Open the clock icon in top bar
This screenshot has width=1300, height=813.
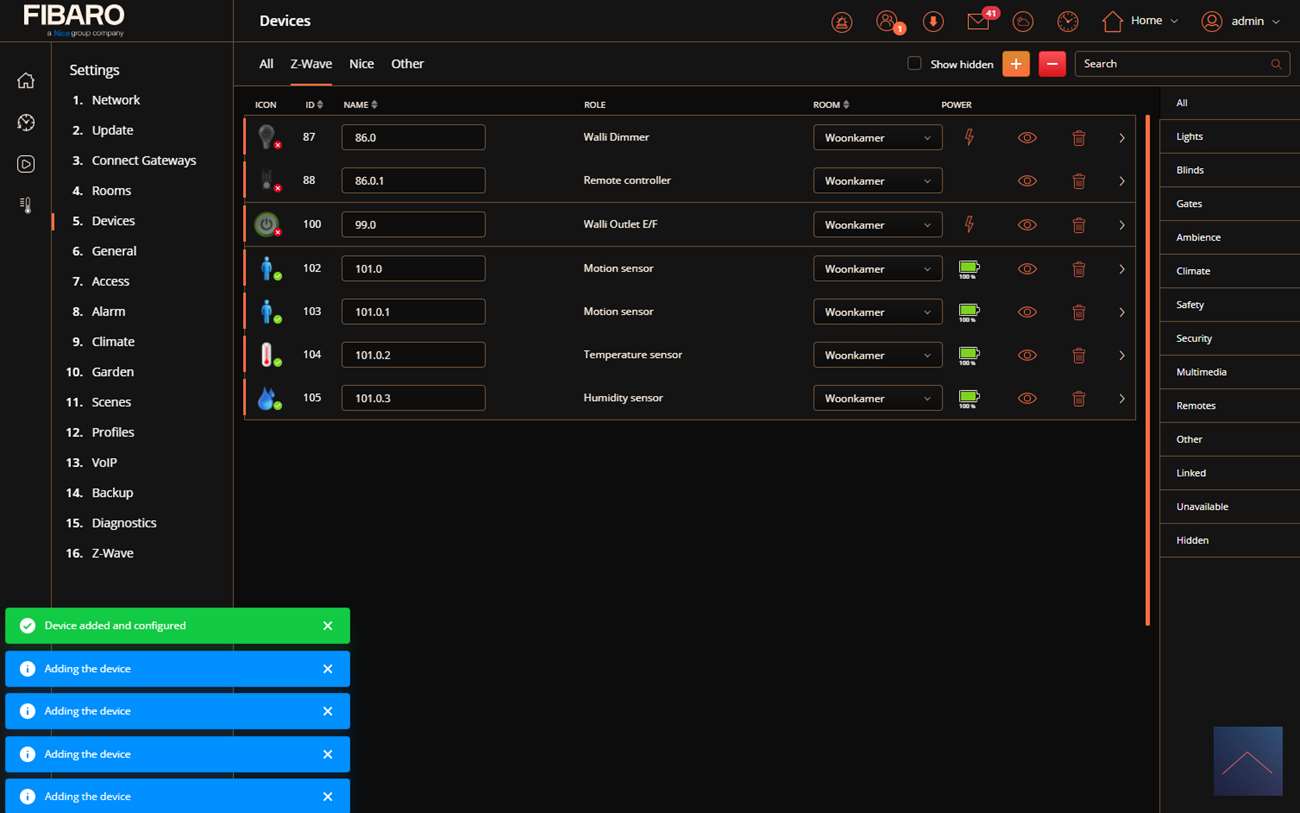[x=1067, y=22]
